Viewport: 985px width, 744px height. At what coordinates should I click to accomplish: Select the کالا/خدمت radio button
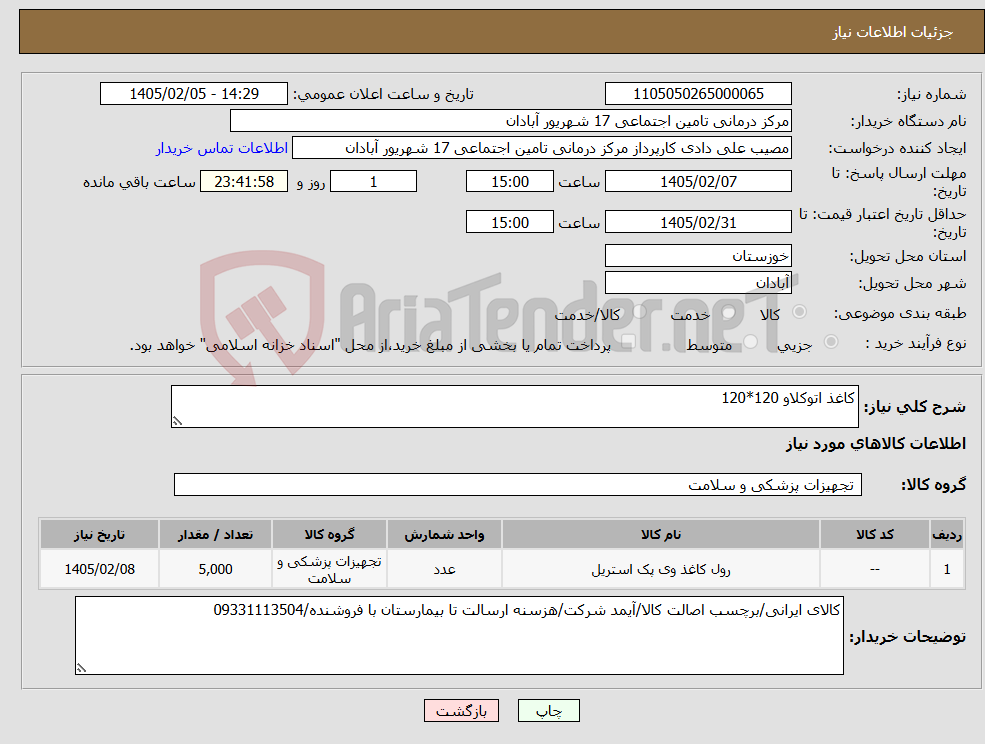(x=639, y=312)
